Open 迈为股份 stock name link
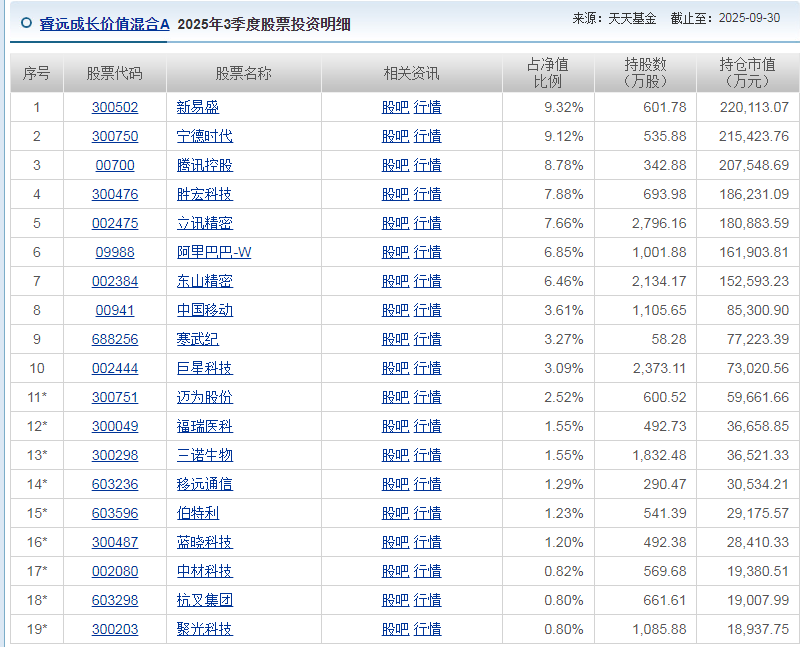The width and height of the screenshot is (803, 647). (x=204, y=397)
